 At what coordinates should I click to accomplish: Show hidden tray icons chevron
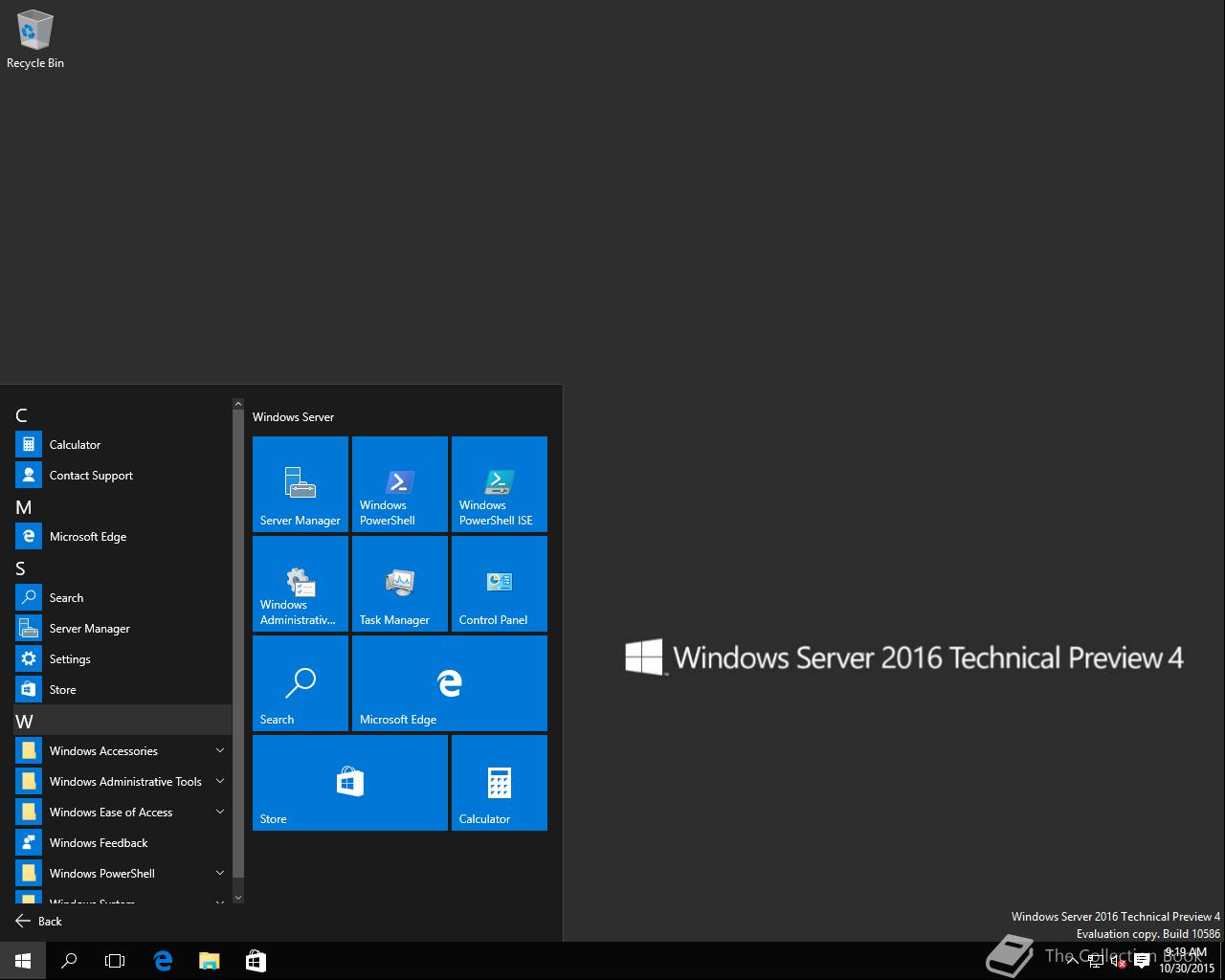1073,961
